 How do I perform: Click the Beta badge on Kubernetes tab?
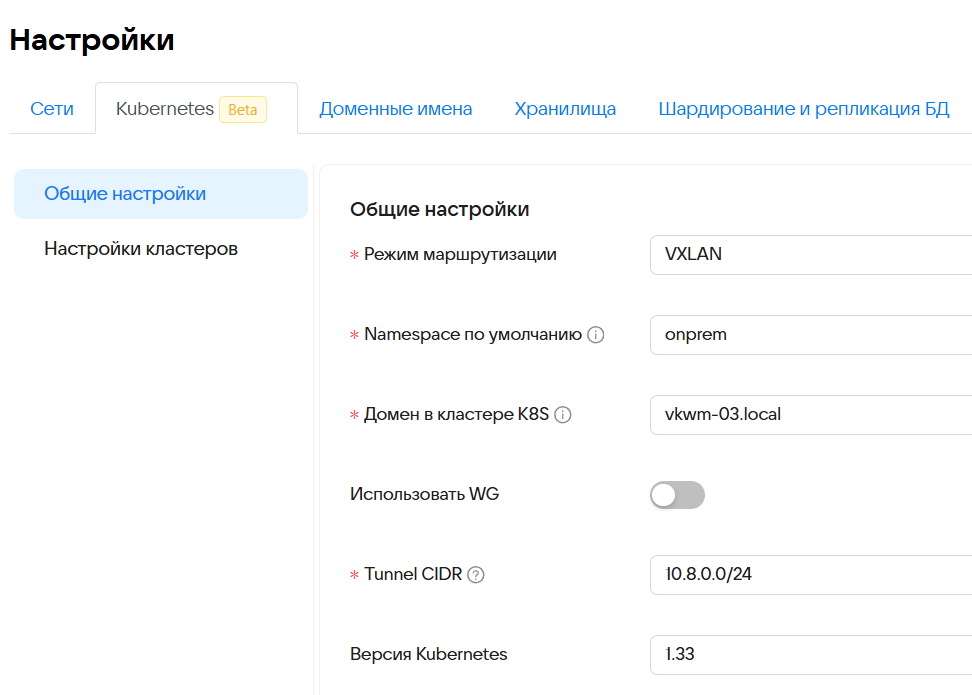pos(243,110)
